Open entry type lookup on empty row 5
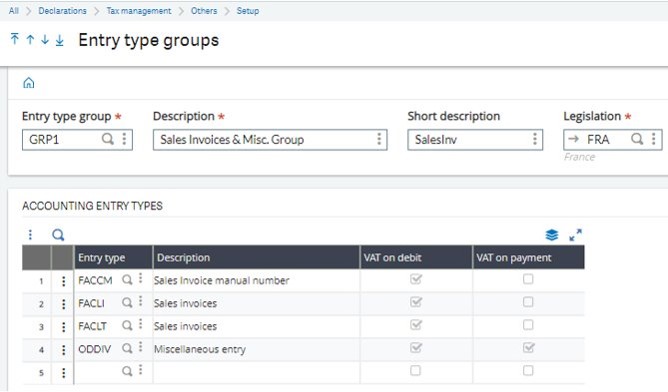The height and width of the screenshot is (392, 668). pyautogui.click(x=127, y=371)
